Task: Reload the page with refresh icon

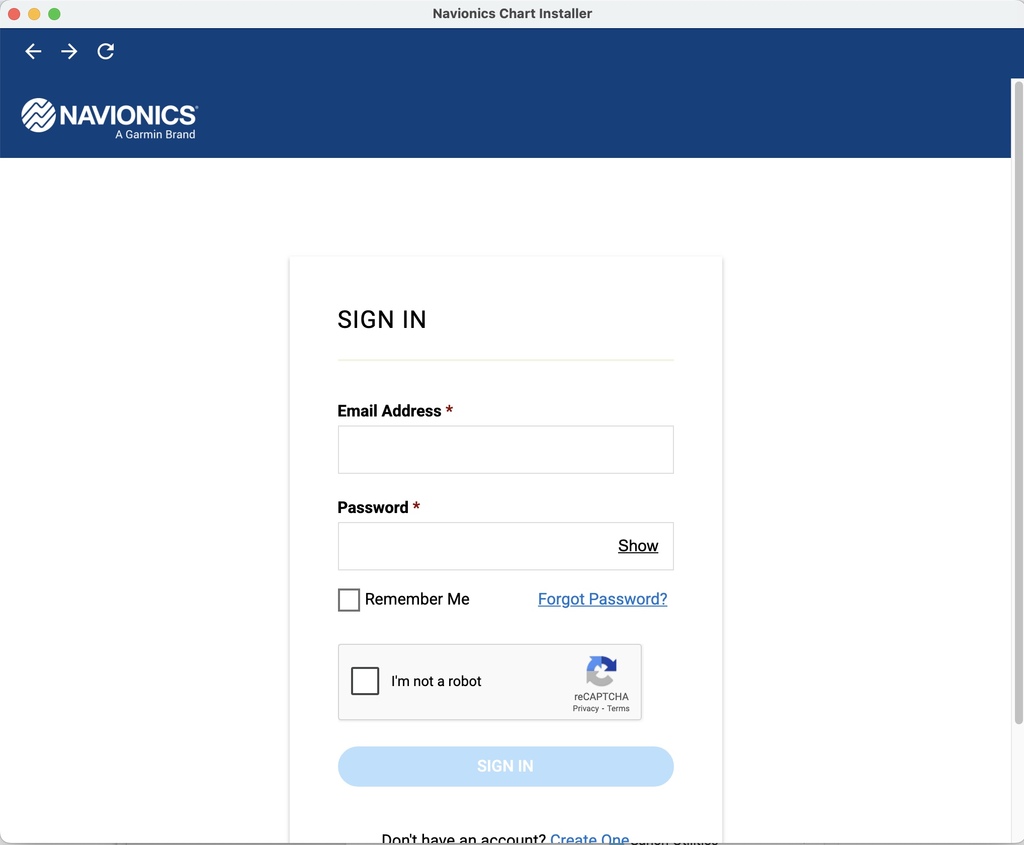Action: [x=106, y=51]
